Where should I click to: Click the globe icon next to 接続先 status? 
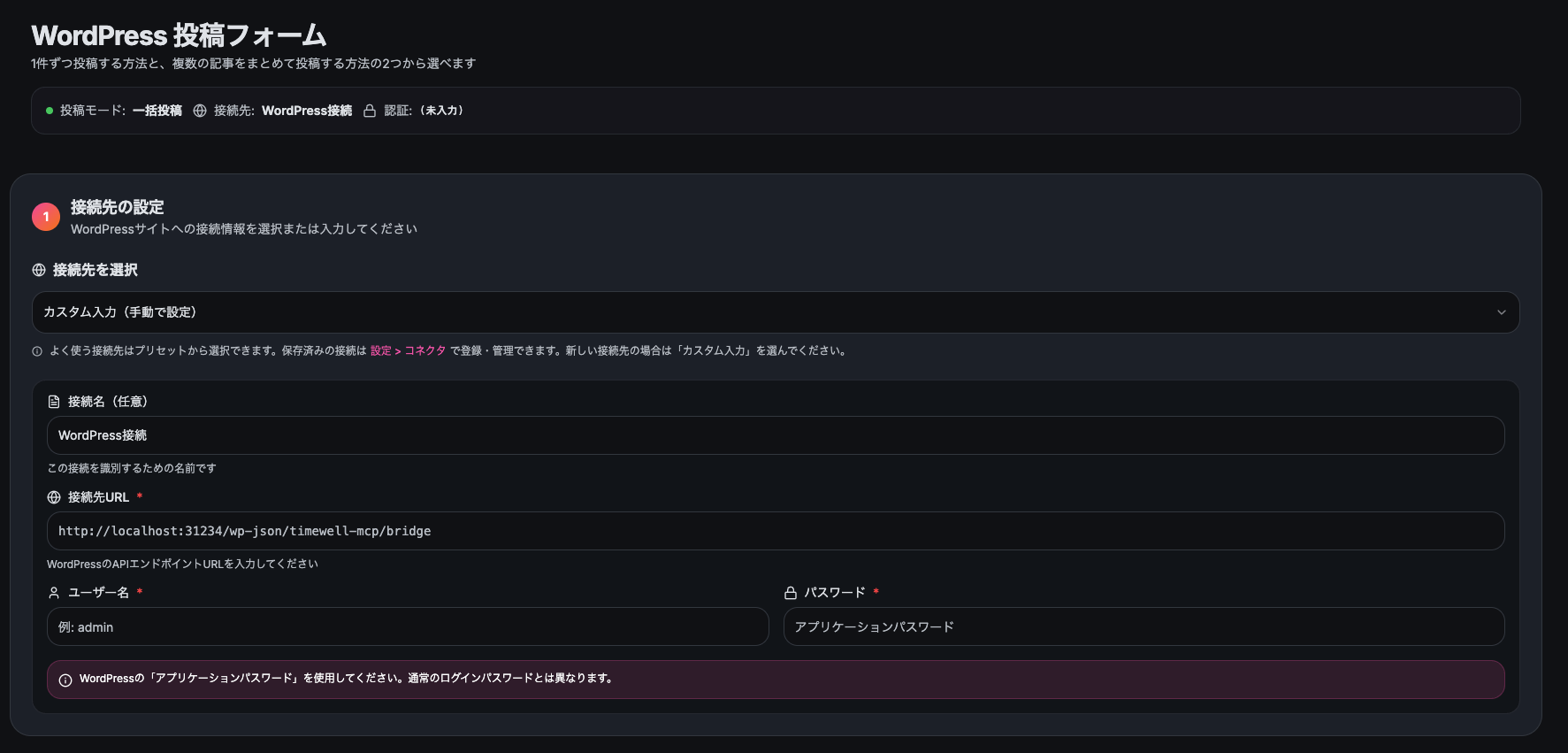coord(200,111)
